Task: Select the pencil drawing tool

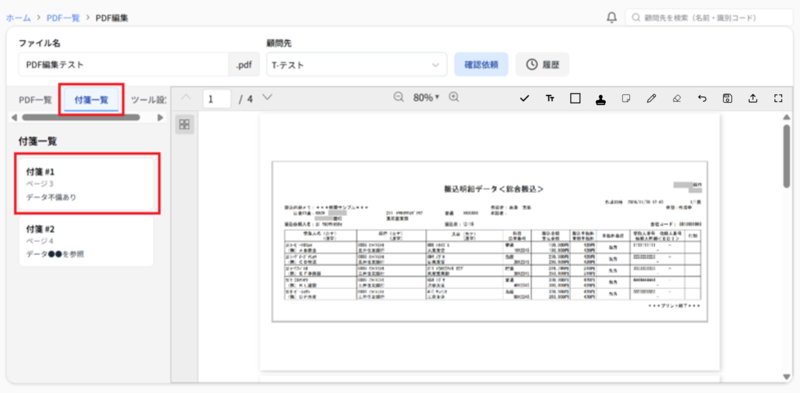Action: click(652, 99)
